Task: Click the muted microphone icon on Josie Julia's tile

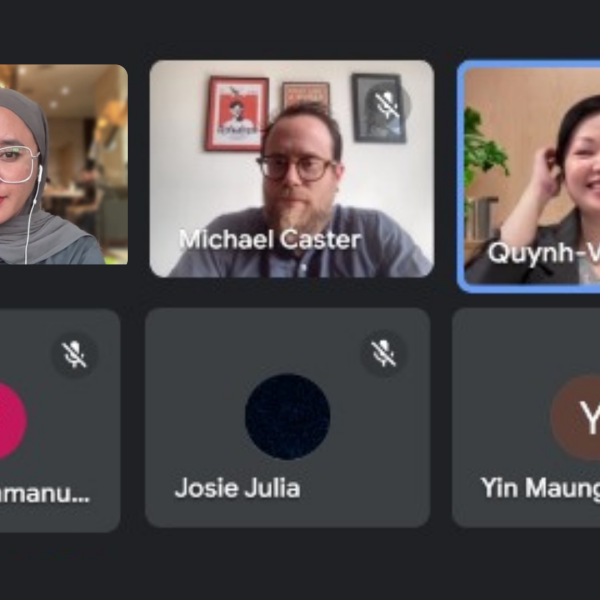Action: (383, 353)
